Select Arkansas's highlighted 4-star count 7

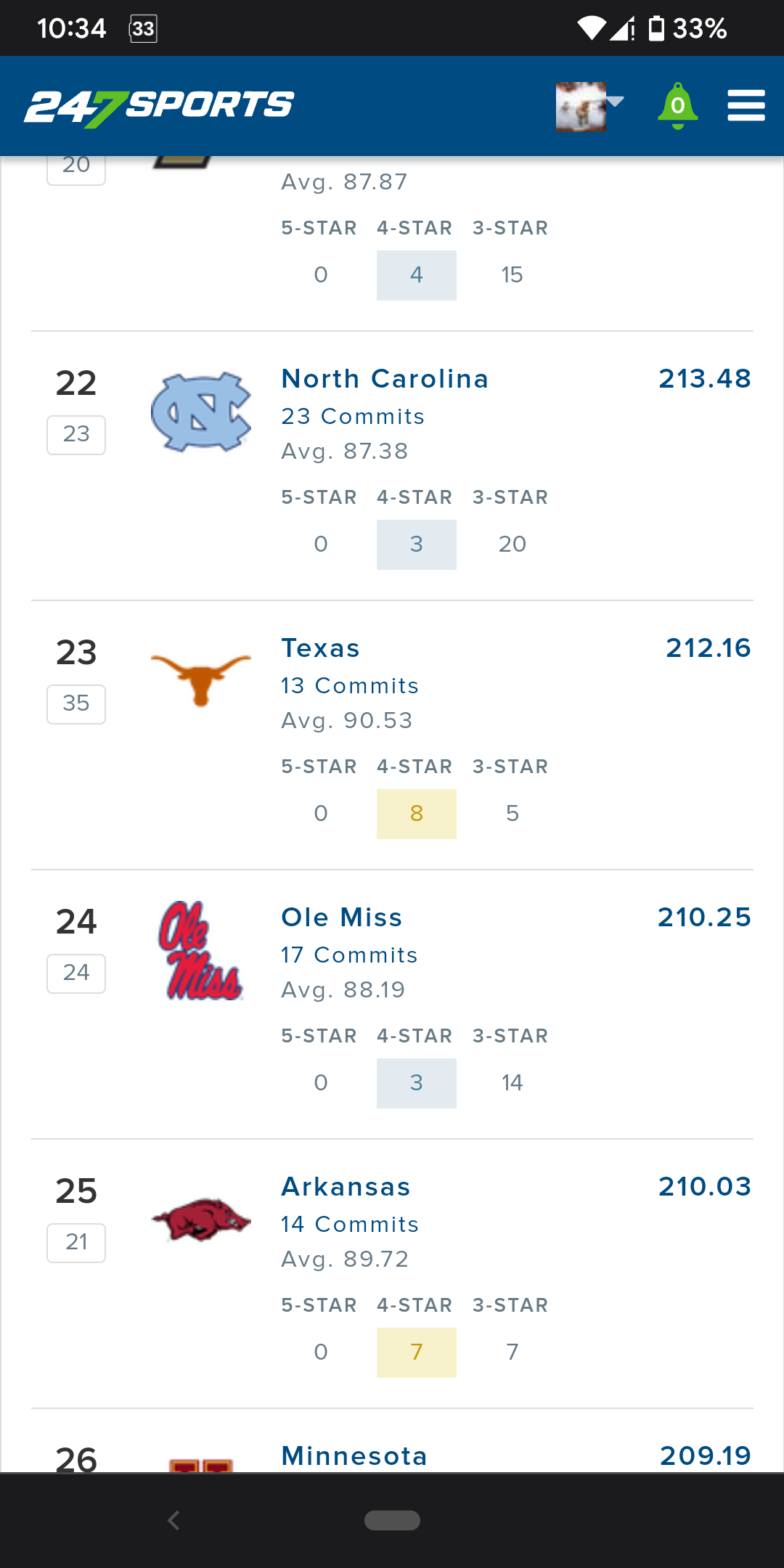pyautogui.click(x=416, y=1352)
